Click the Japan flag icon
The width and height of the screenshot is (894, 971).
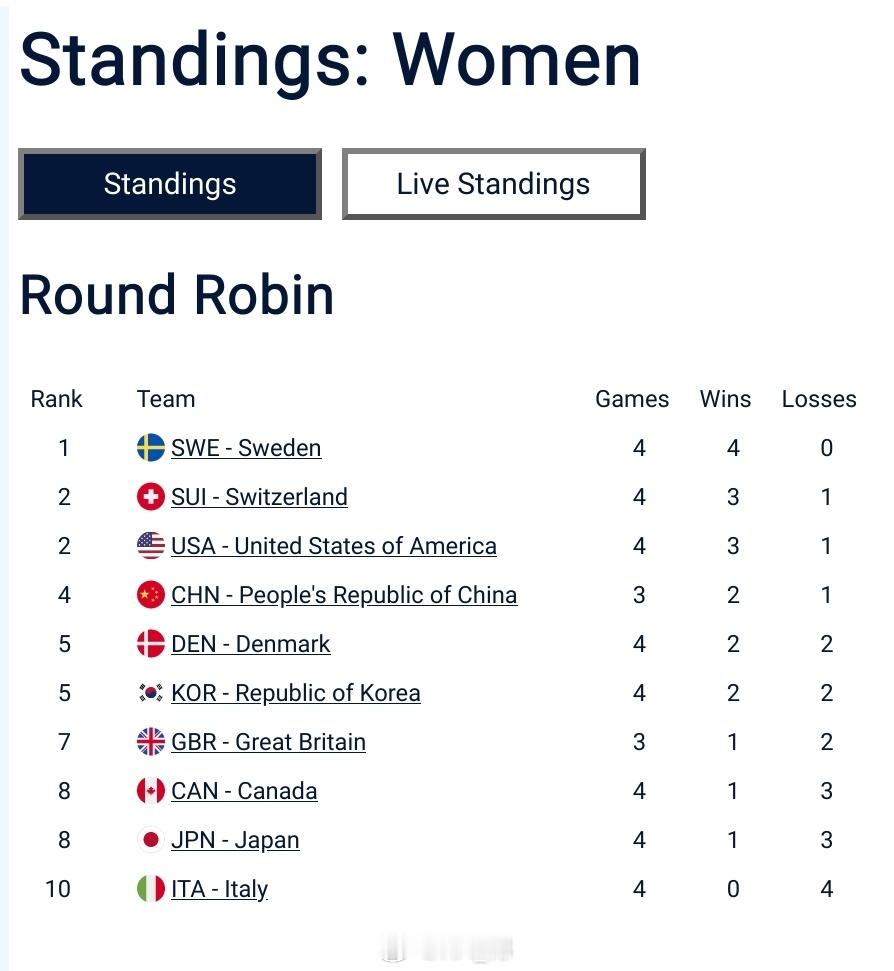point(150,840)
